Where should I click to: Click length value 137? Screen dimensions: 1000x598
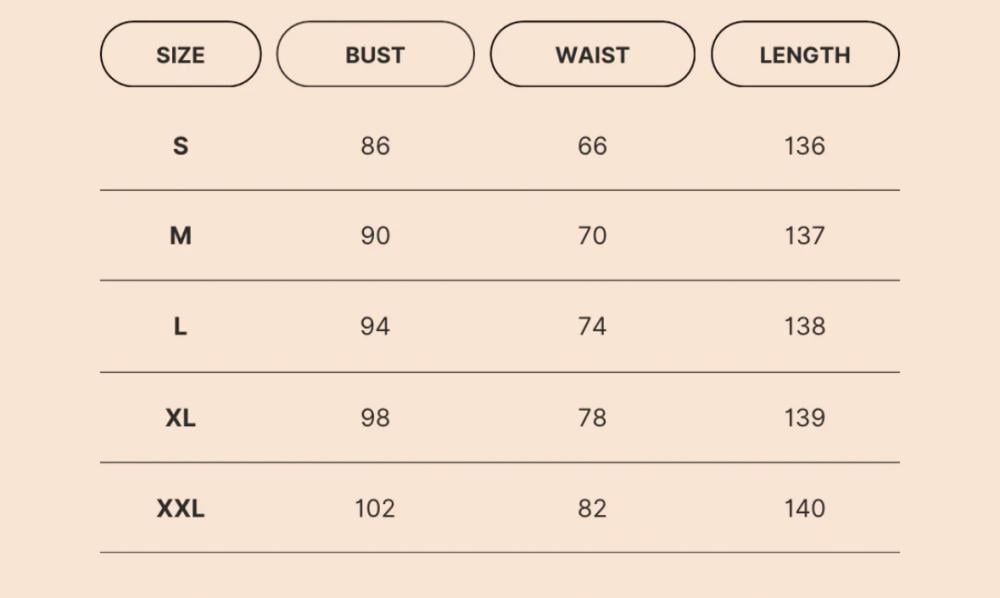click(805, 236)
